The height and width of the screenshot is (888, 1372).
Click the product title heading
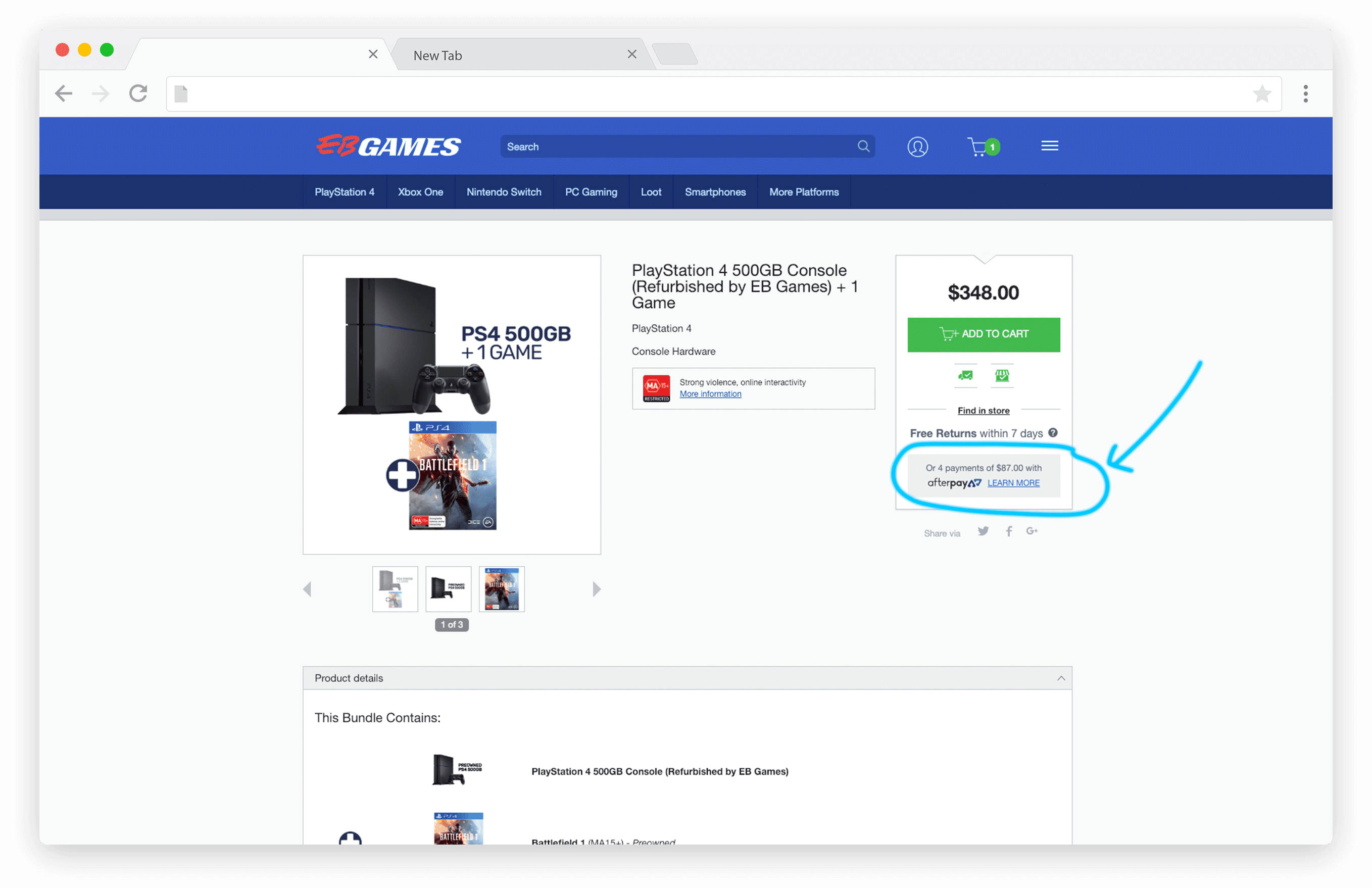click(x=745, y=286)
